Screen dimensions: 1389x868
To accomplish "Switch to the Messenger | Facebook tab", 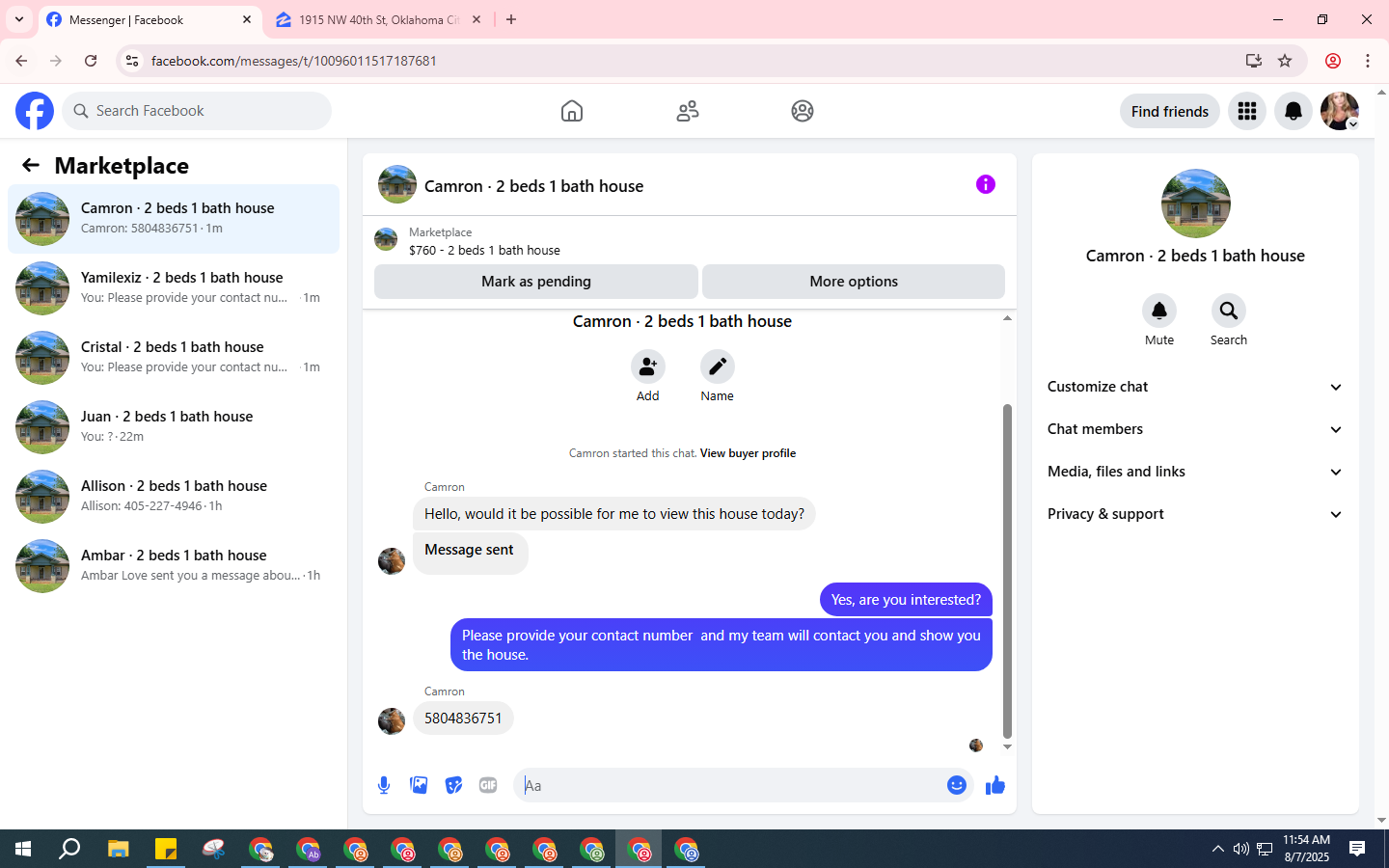I will pos(150,19).
